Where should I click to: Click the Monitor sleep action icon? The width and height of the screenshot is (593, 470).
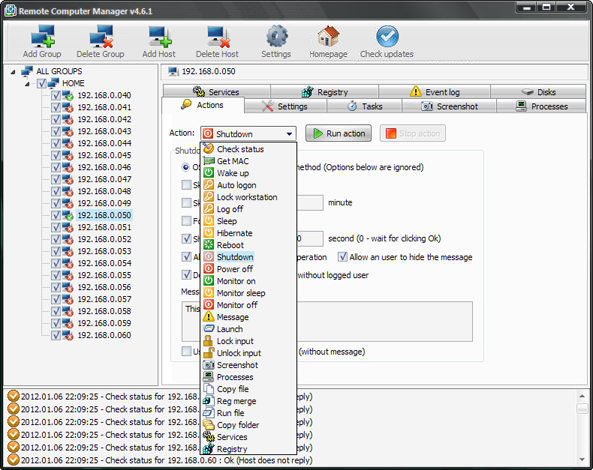(208, 293)
